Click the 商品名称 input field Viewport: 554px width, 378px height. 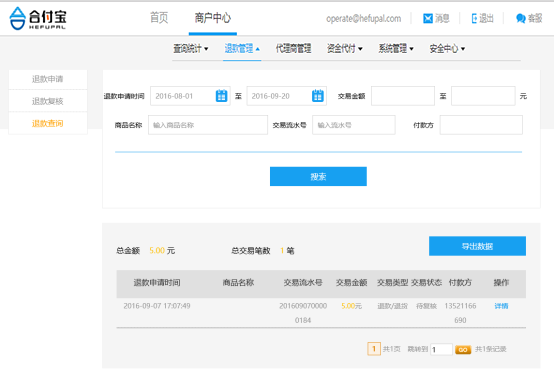208,125
